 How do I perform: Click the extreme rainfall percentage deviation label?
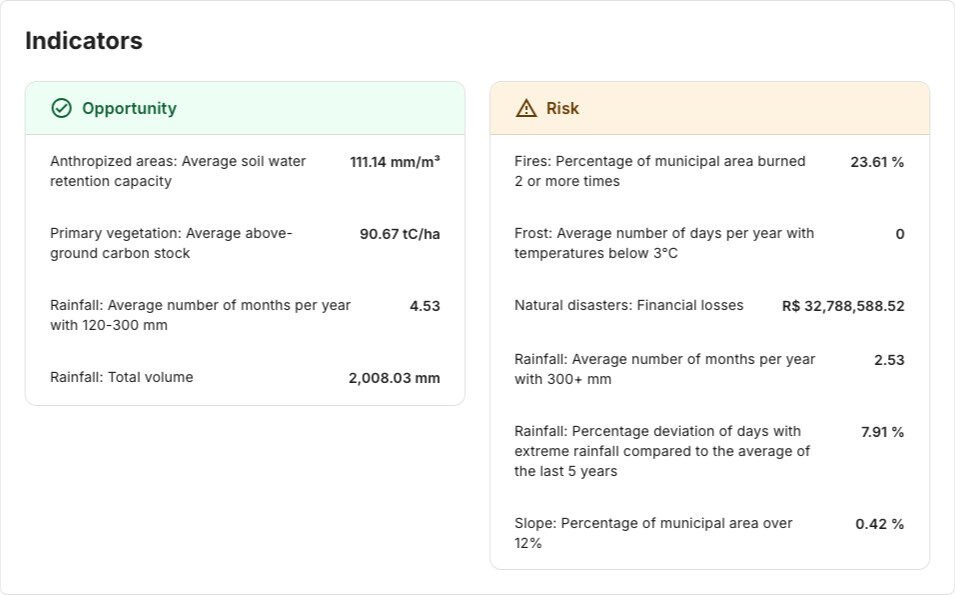click(662, 451)
